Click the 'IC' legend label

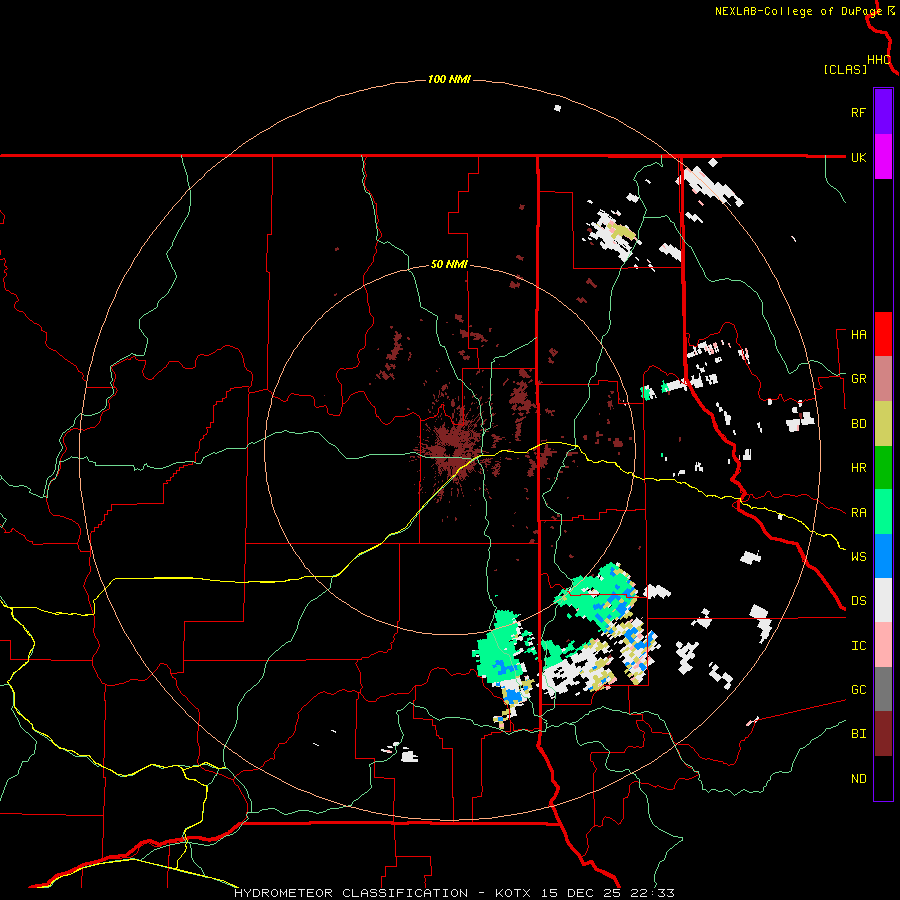pos(859,646)
